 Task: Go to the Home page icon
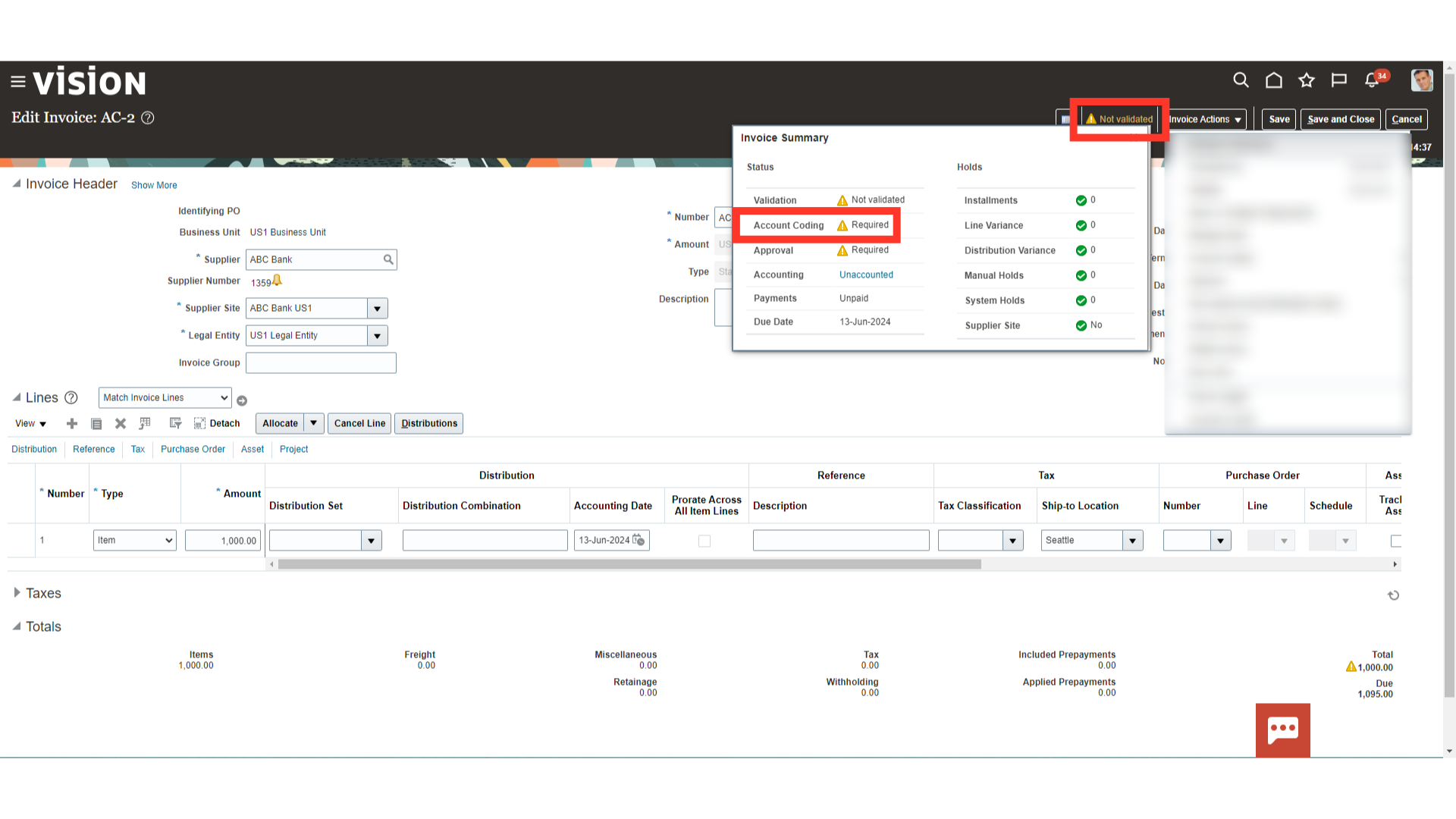[x=1274, y=80]
